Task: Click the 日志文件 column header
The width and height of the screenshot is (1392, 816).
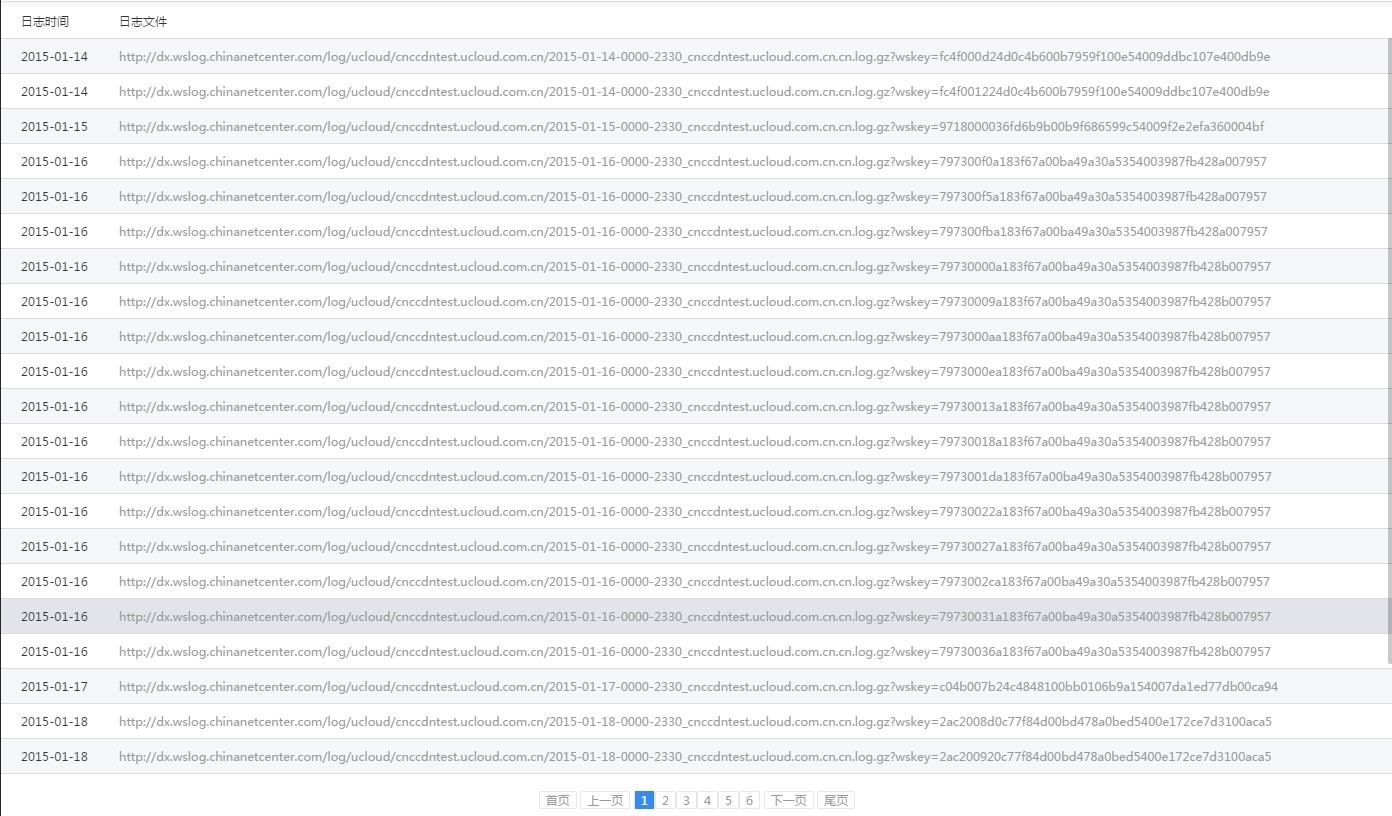Action: tap(143, 21)
